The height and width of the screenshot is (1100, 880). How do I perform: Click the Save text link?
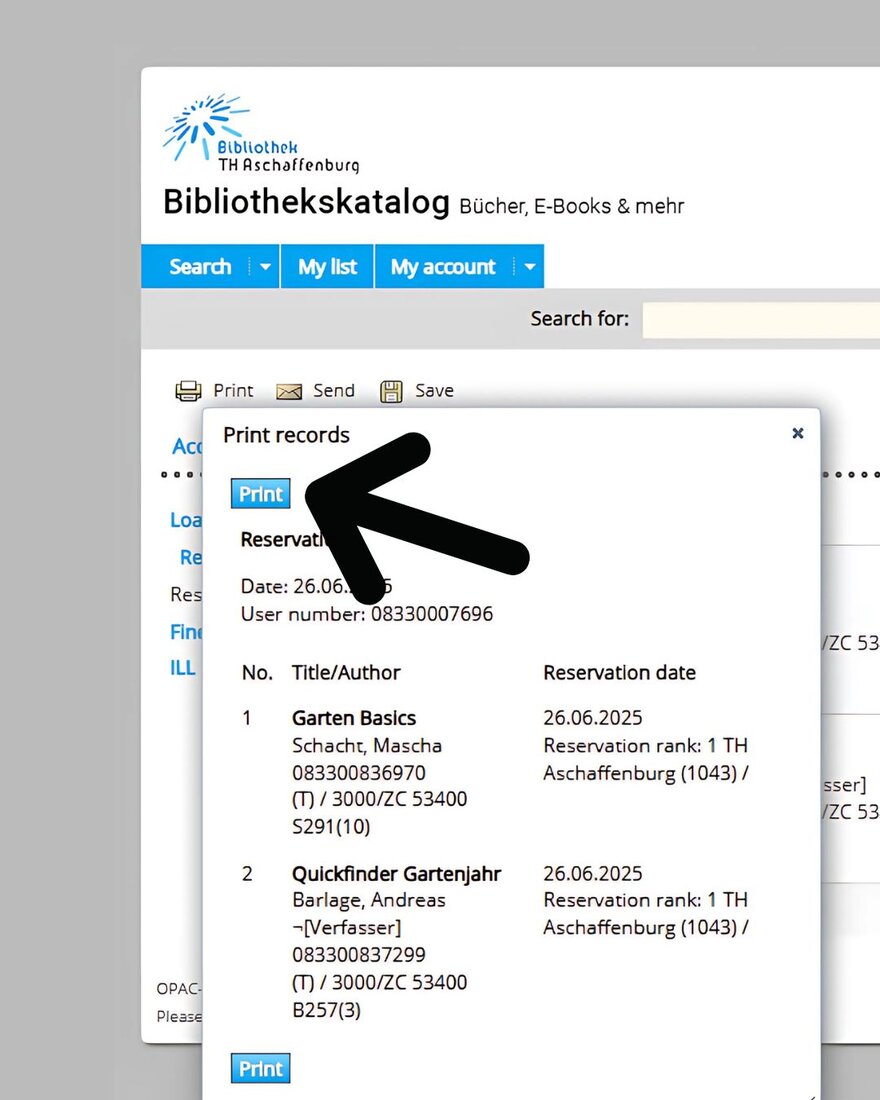[434, 390]
